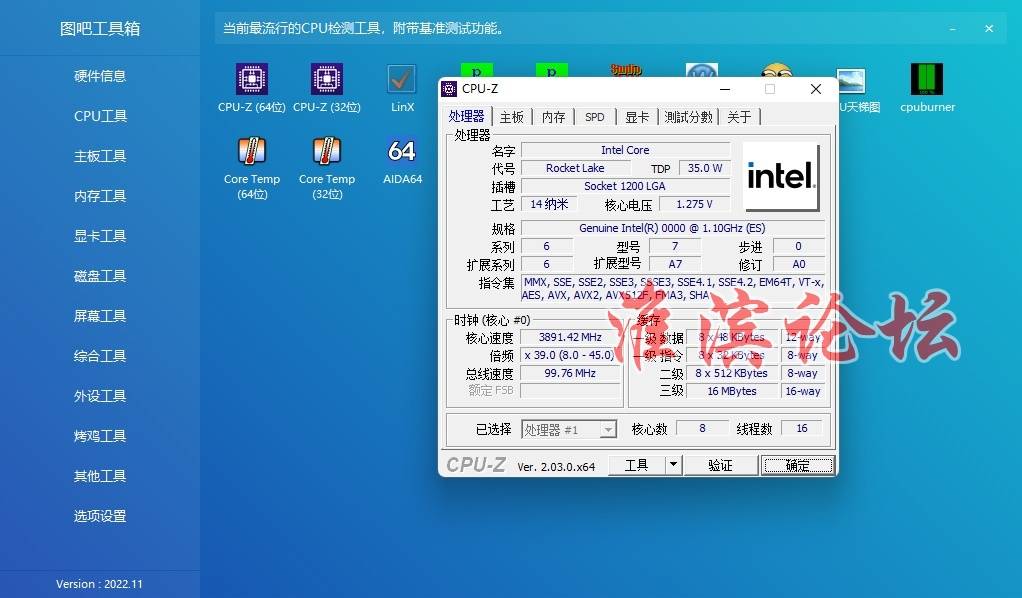1022x598 pixels.
Task: Click the 线程数 value '16'
Action: [802, 428]
